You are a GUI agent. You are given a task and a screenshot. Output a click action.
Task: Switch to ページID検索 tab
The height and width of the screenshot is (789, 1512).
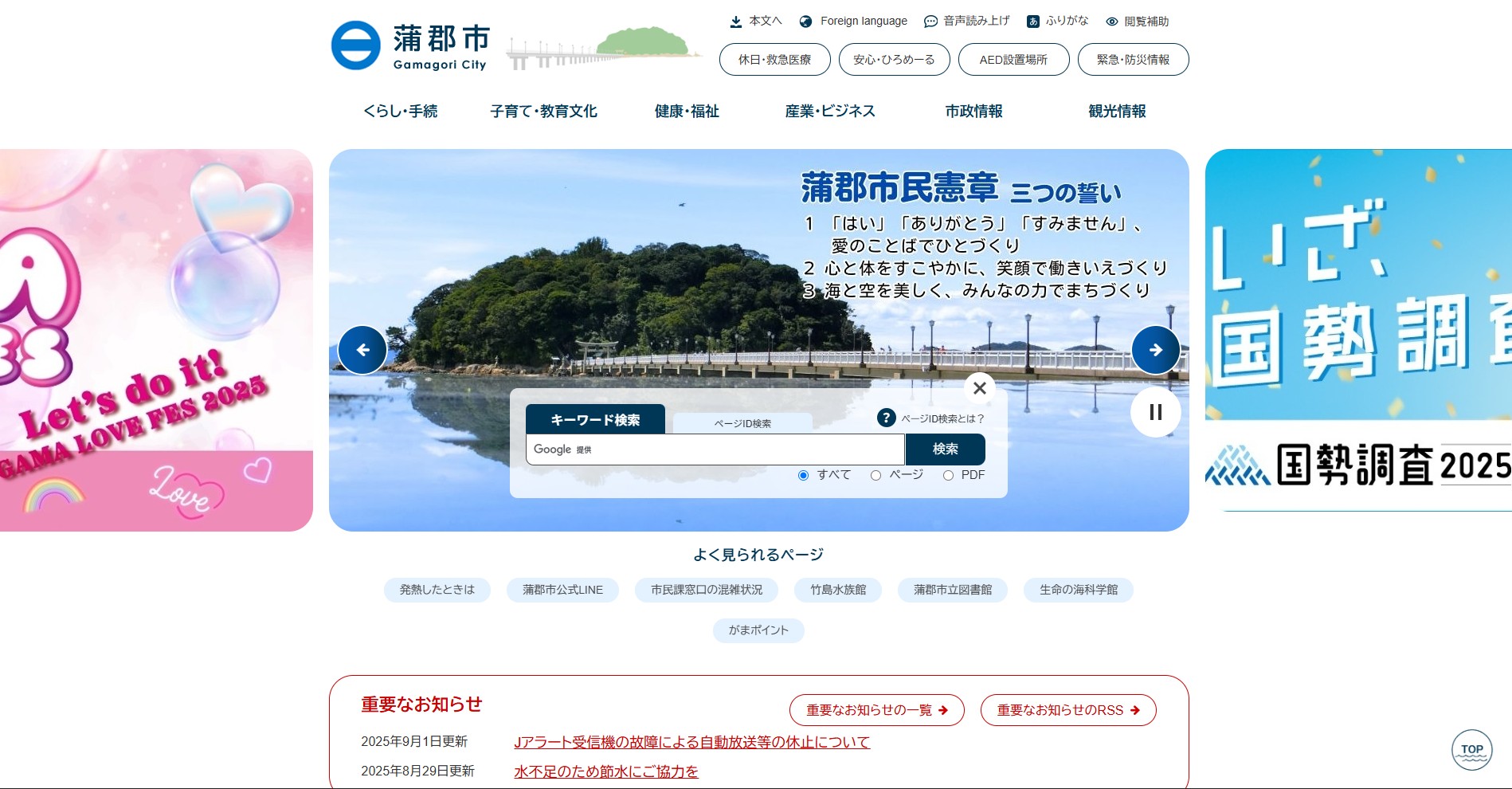click(742, 423)
